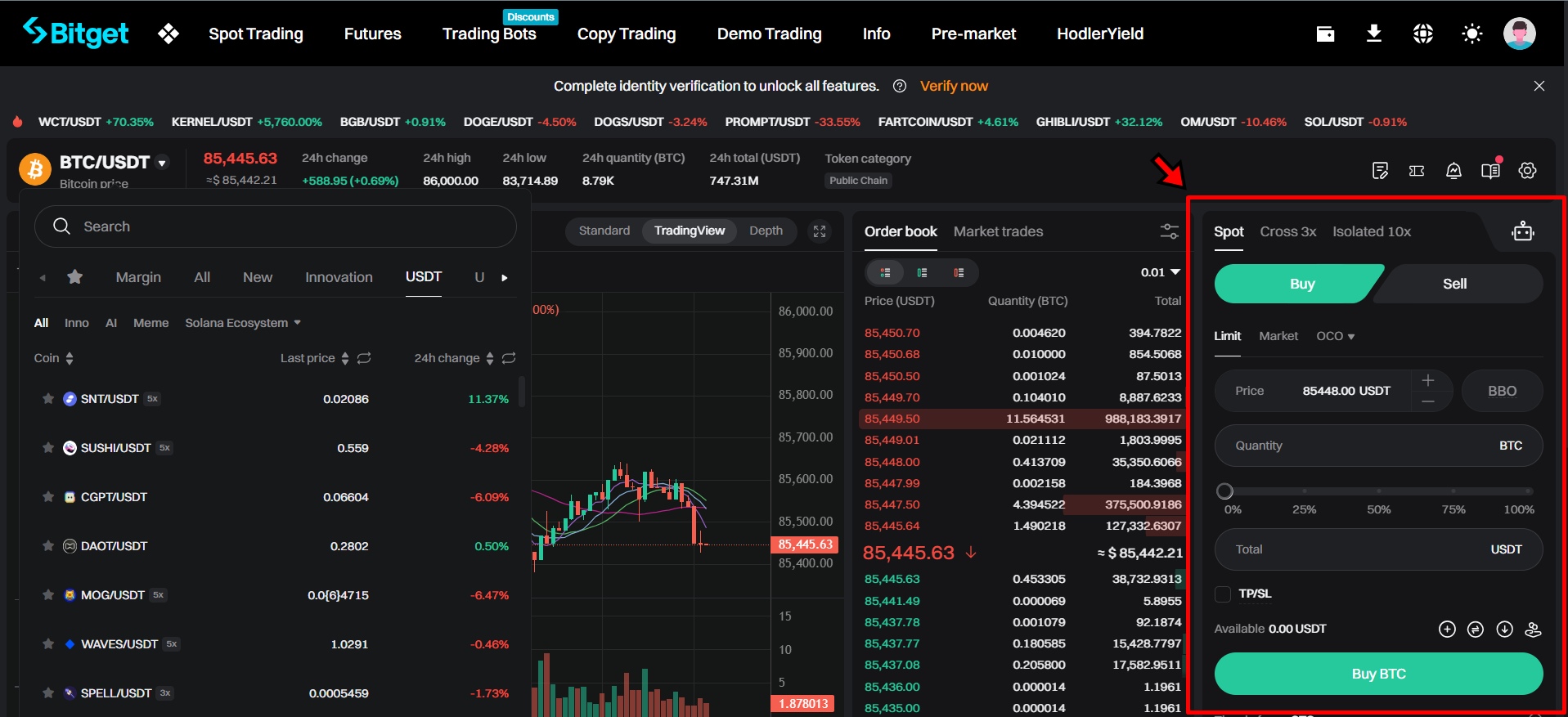Open the Bitget logo home page

tap(75, 33)
